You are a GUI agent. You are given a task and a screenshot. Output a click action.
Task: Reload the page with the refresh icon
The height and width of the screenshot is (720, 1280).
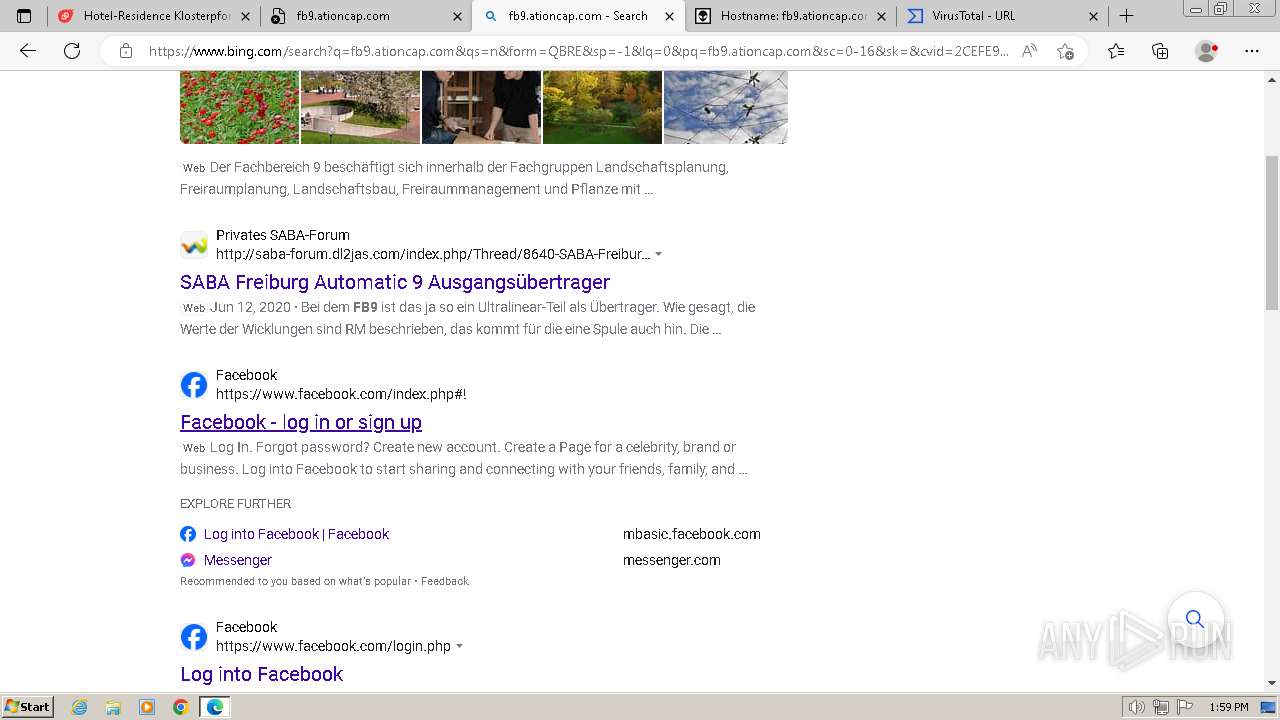tap(72, 51)
